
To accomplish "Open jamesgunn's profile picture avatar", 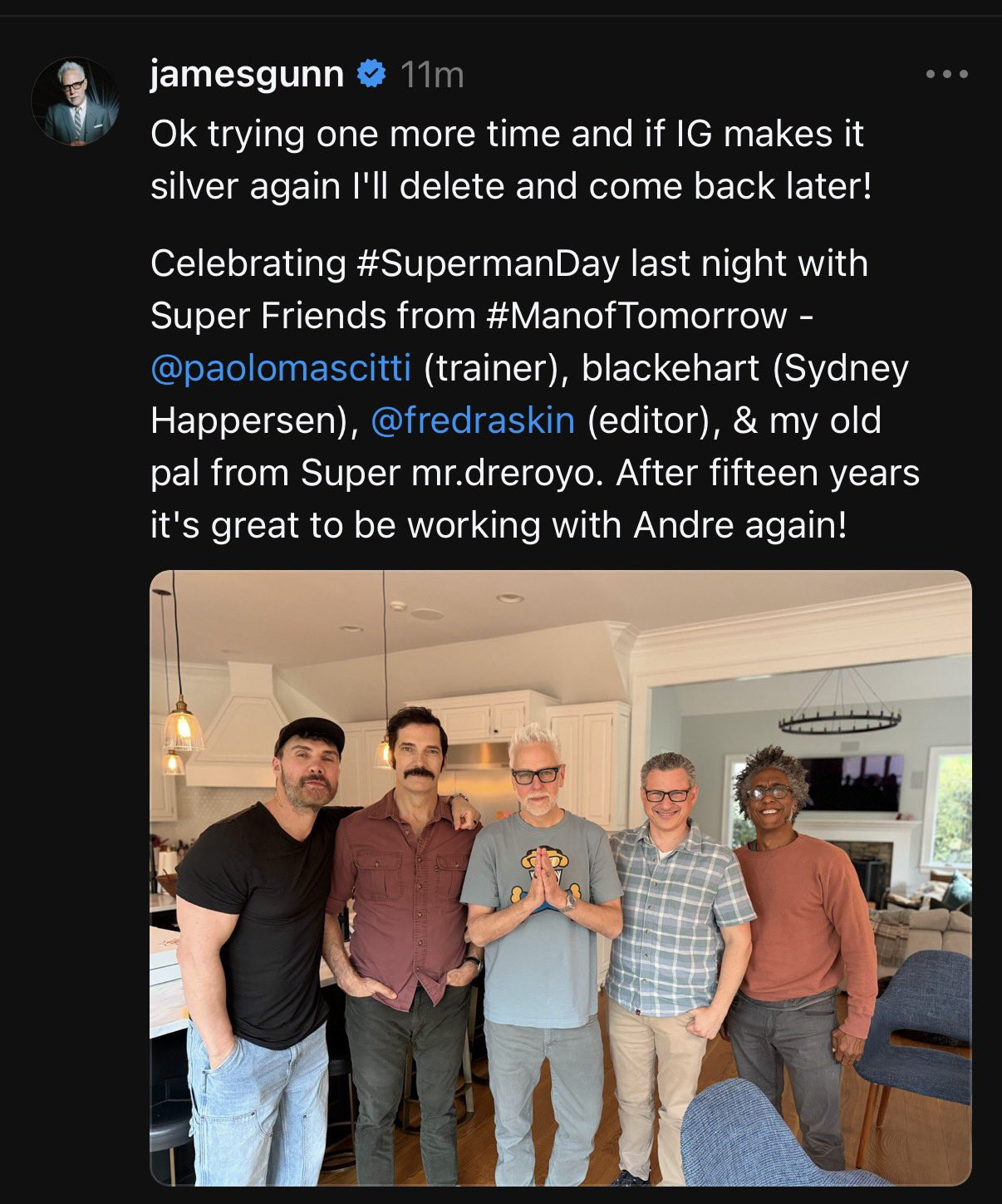I will click(x=75, y=101).
